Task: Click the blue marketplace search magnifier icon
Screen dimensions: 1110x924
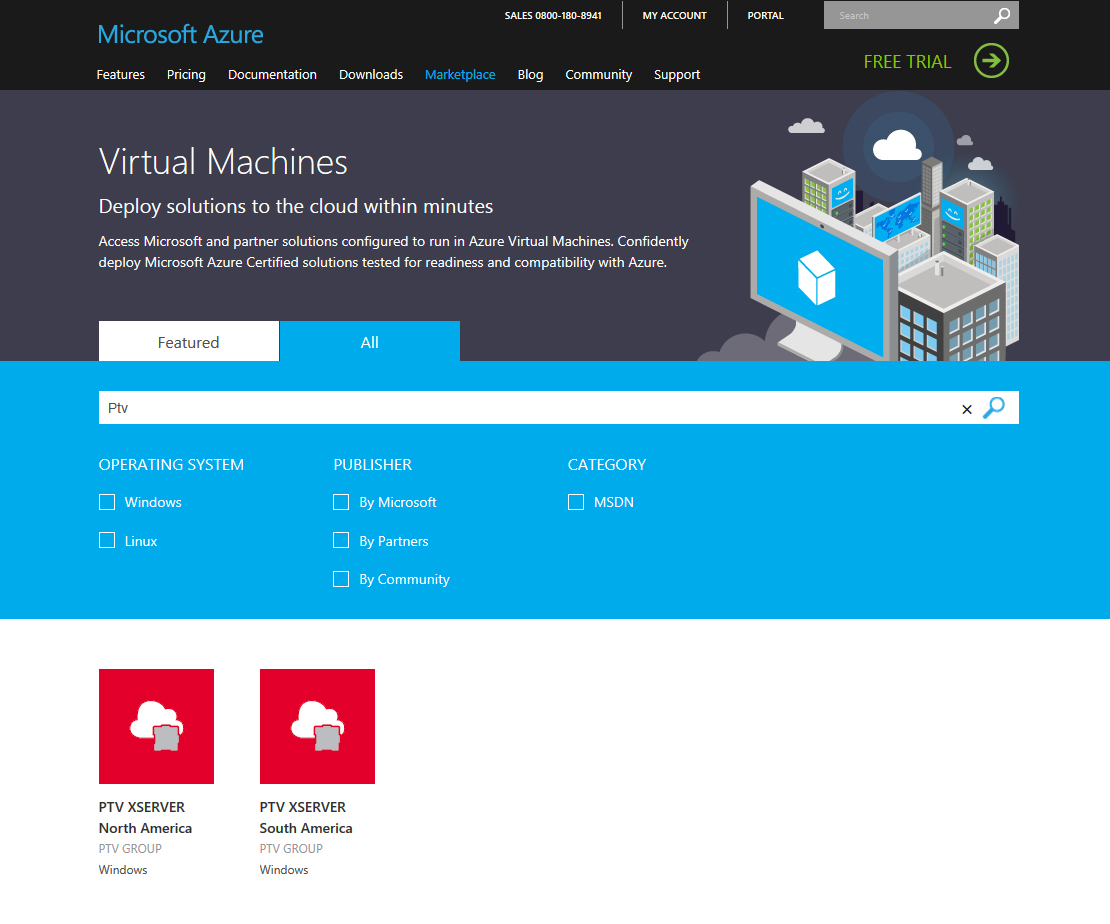Action: [994, 408]
